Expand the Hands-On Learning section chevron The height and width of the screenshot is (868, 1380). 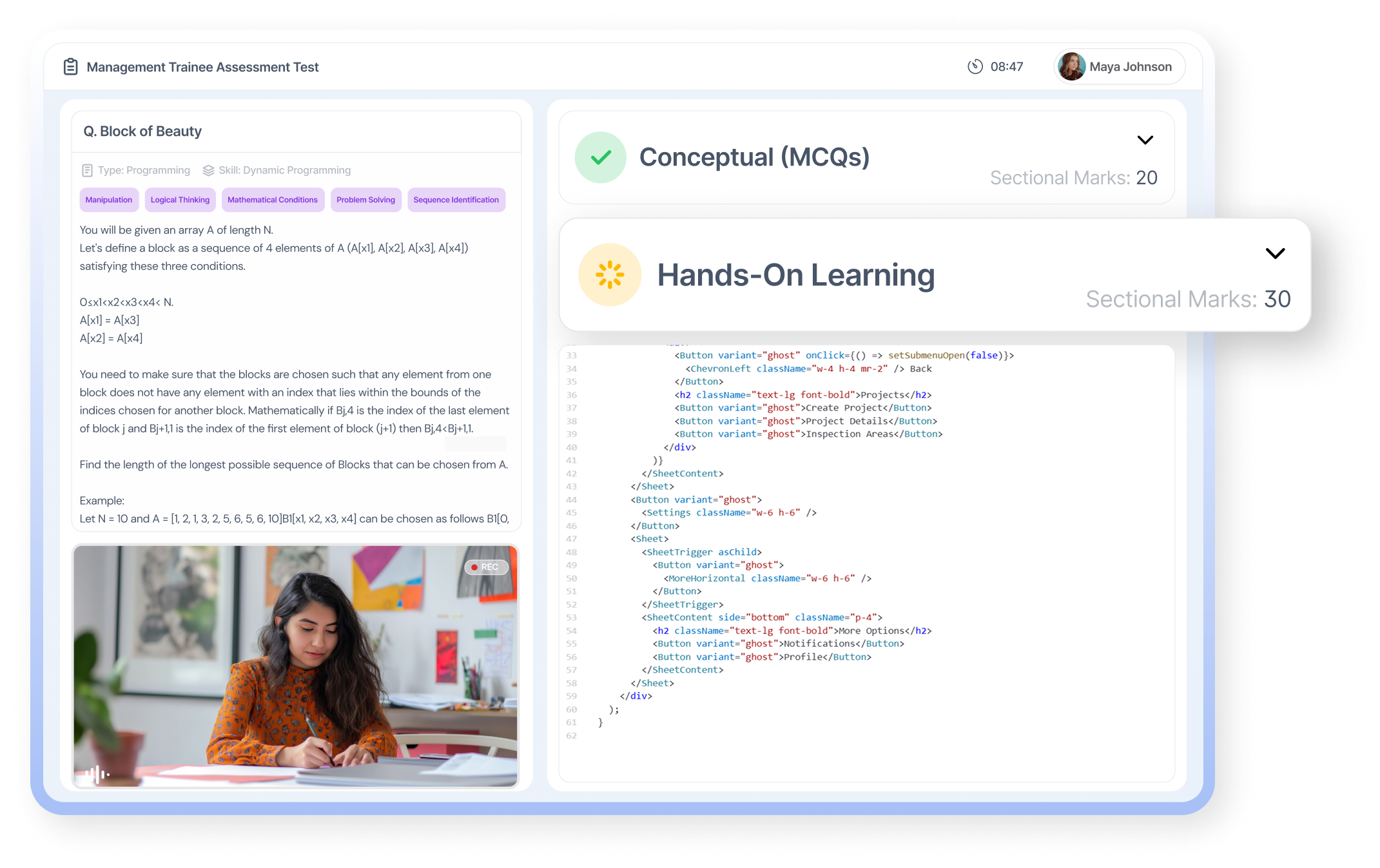click(x=1275, y=253)
